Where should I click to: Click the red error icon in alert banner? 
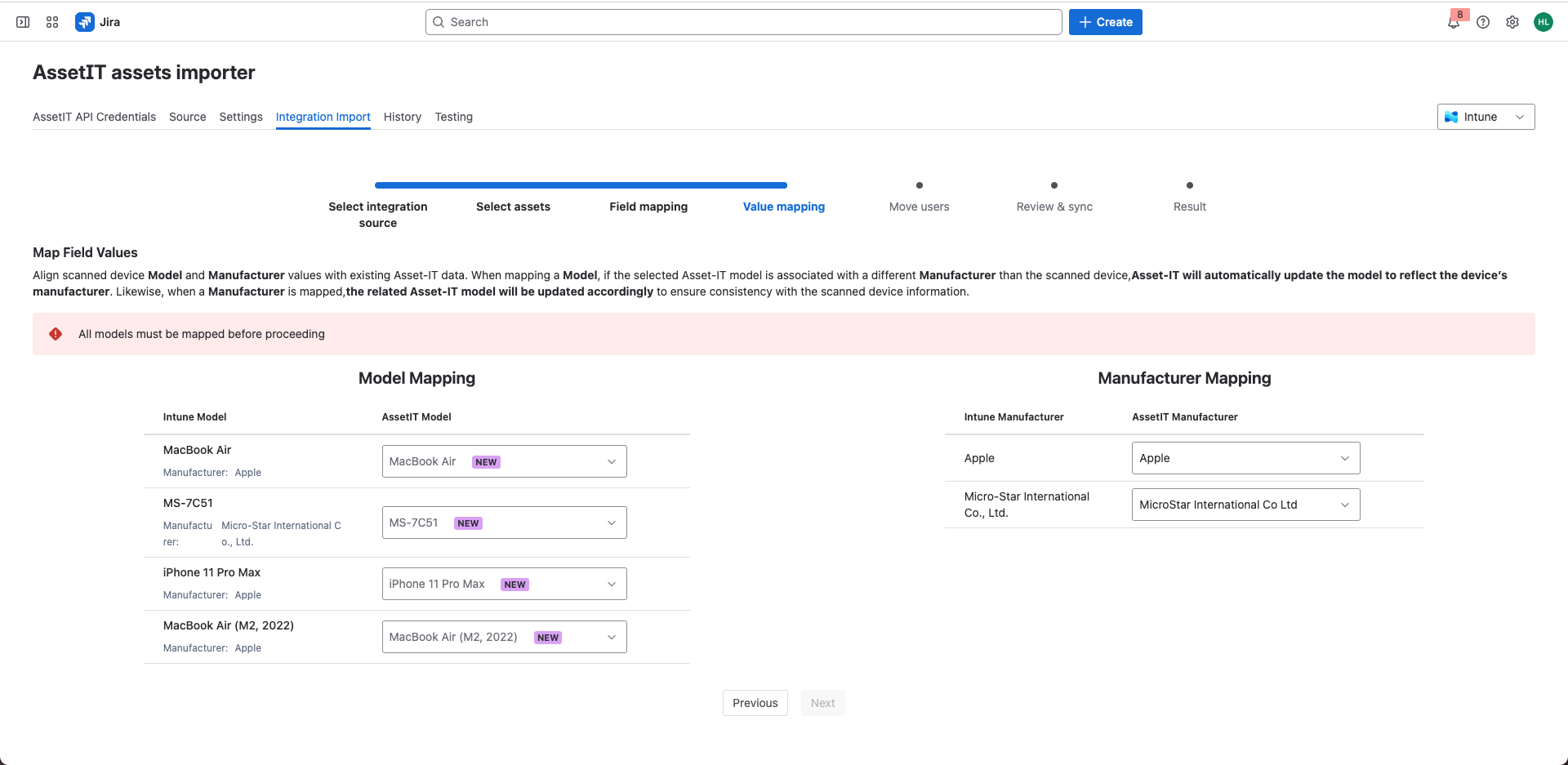(56, 334)
